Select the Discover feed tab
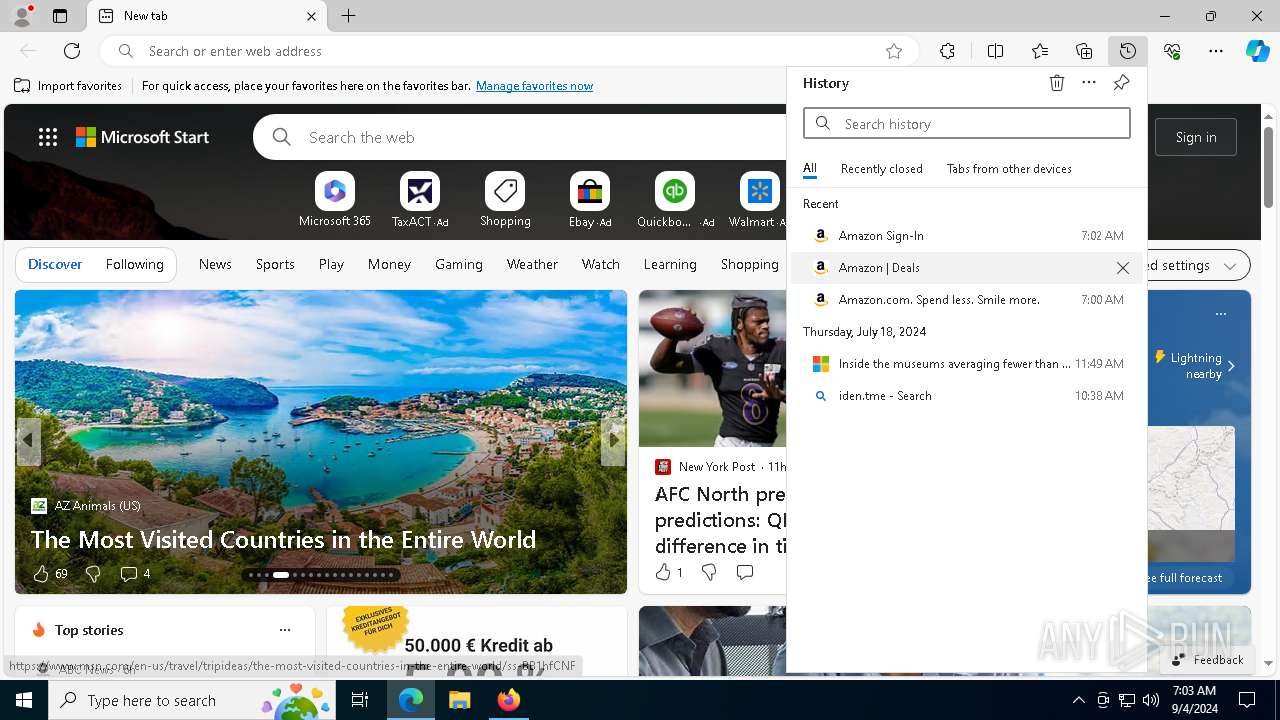This screenshot has height=720, width=1280. (x=55, y=265)
